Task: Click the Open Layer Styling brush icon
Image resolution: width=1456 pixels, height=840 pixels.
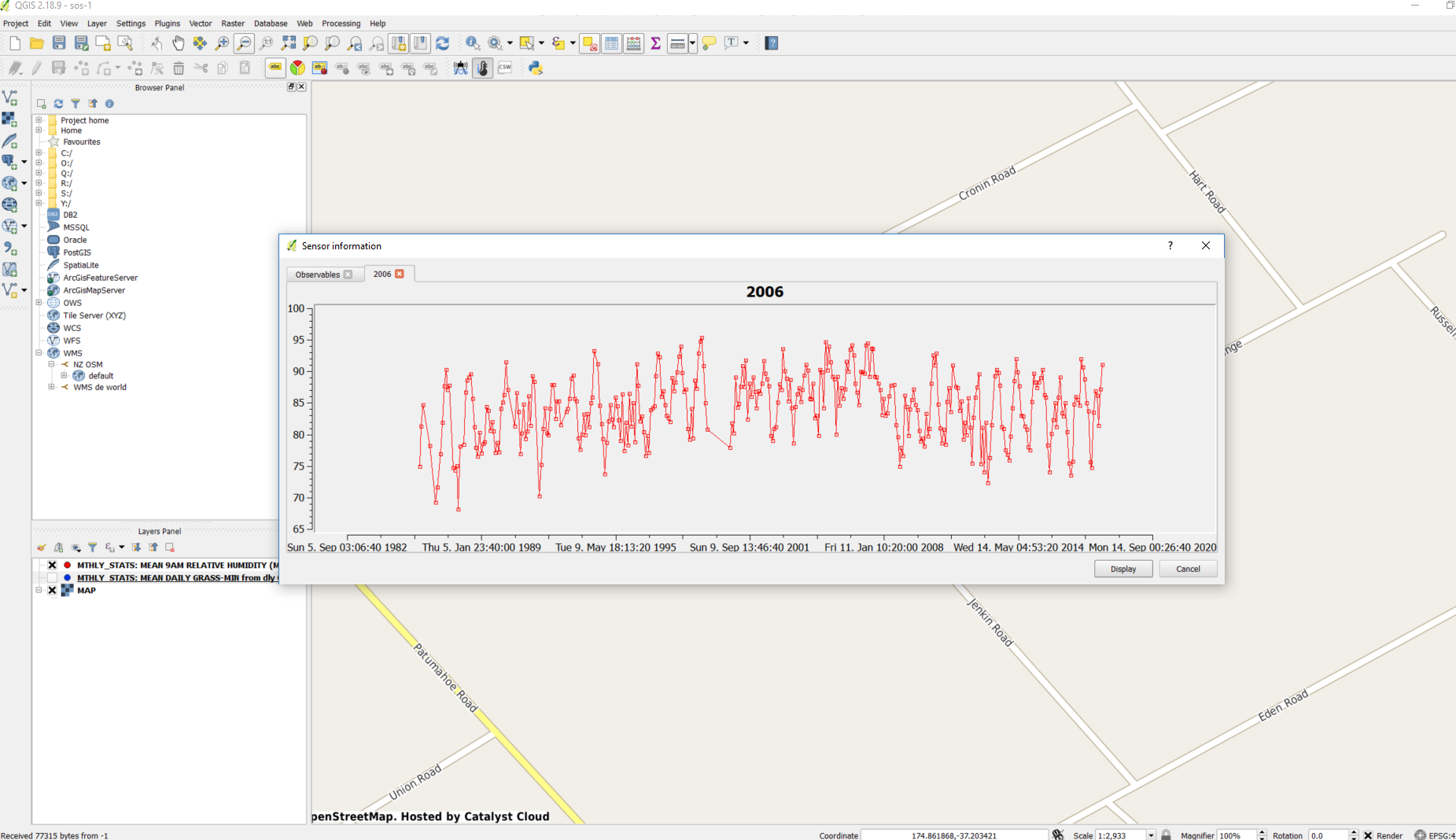Action: coord(41,547)
